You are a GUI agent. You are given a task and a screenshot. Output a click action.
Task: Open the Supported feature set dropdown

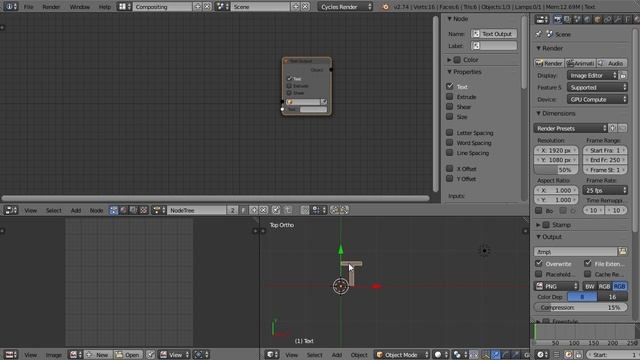point(597,87)
